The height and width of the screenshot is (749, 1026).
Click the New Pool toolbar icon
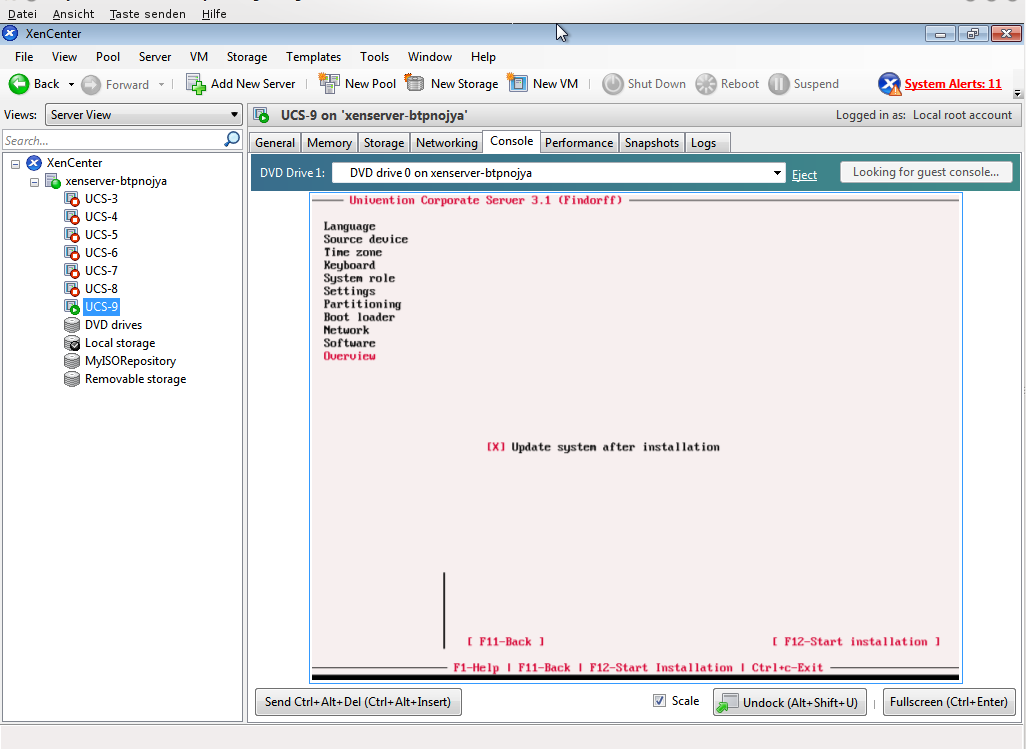329,84
